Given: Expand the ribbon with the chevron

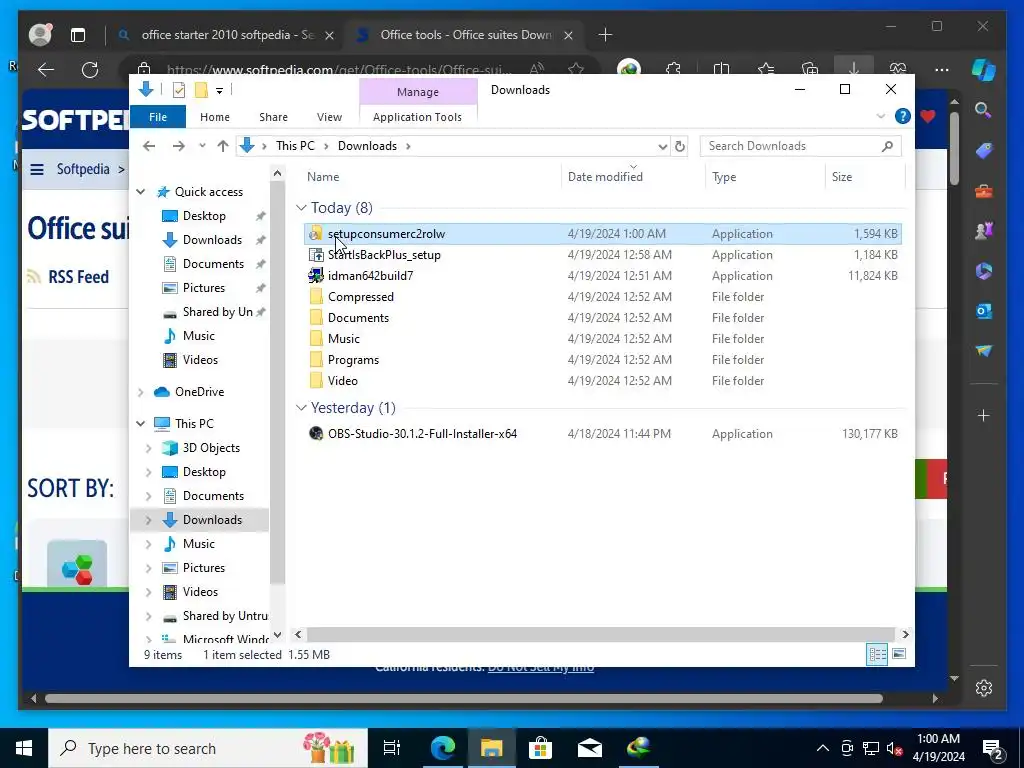Looking at the screenshot, I should click(x=880, y=116).
